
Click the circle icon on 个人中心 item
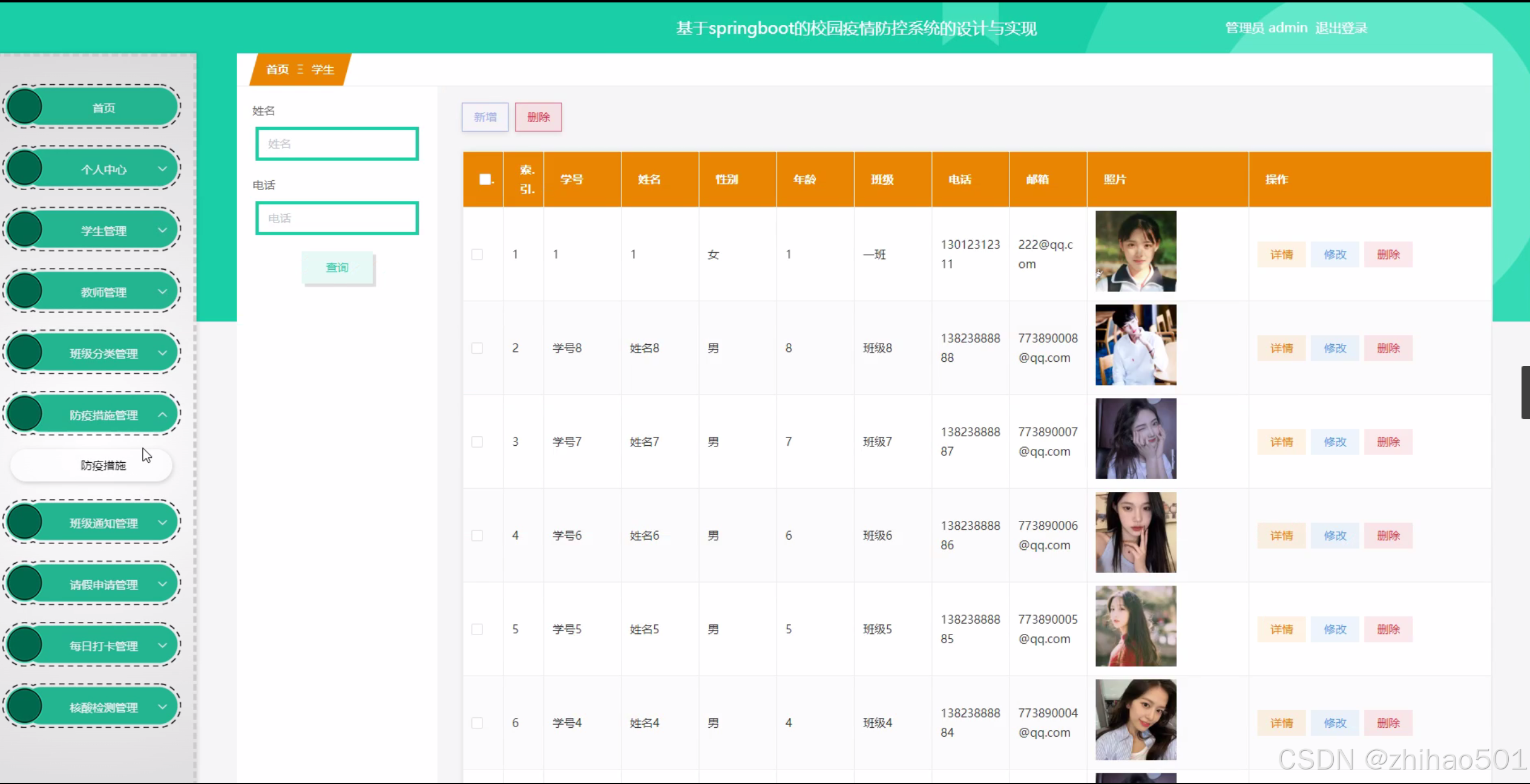pyautogui.click(x=25, y=169)
